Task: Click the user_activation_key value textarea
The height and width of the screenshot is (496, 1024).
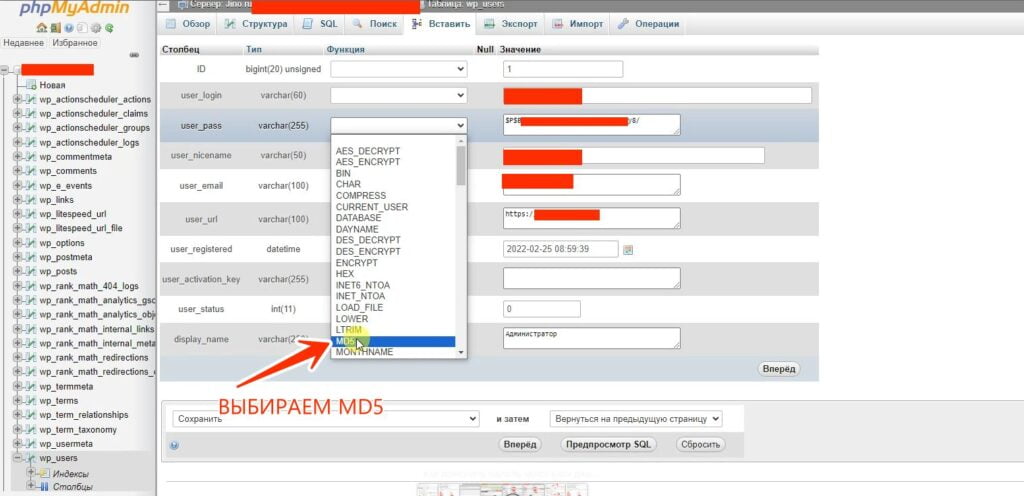Action: point(592,278)
